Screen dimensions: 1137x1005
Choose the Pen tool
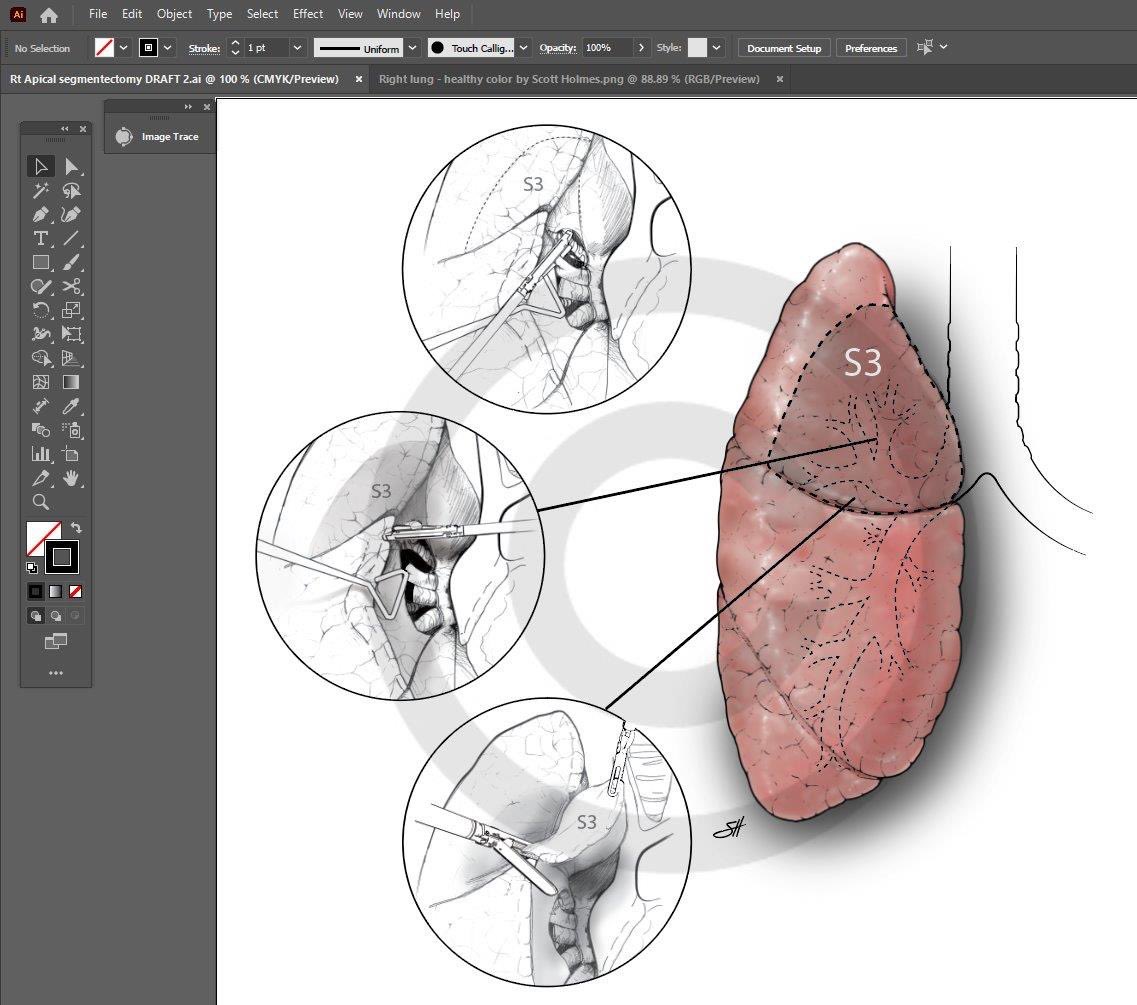click(x=41, y=215)
